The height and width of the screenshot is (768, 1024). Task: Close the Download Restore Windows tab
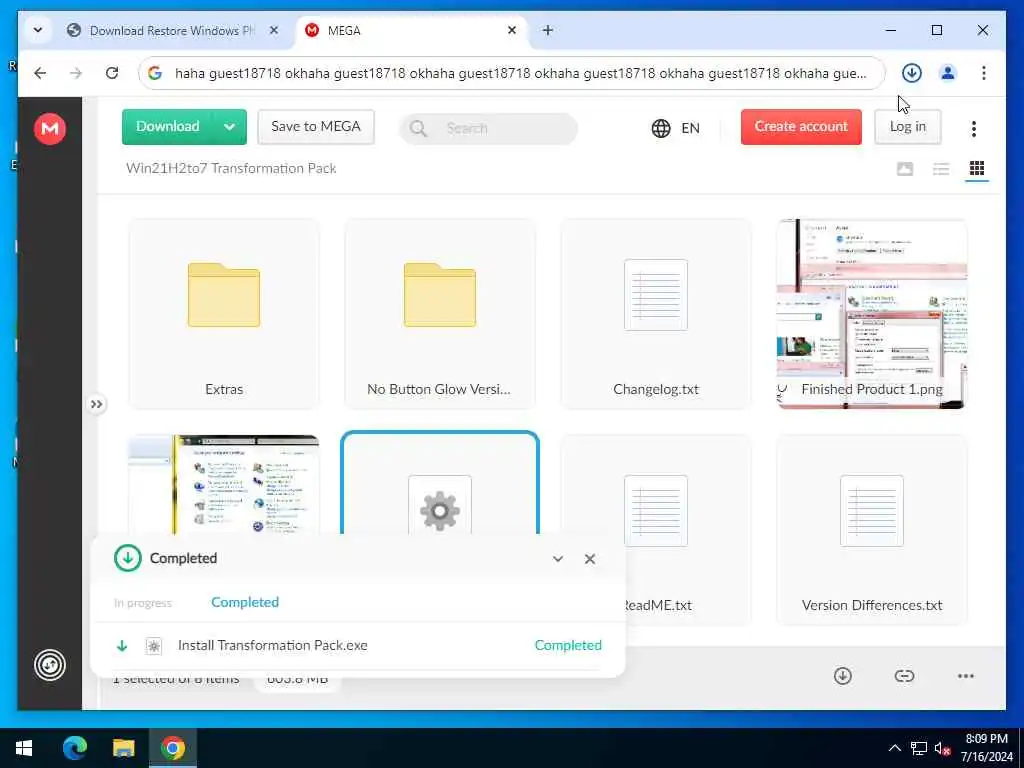pyautogui.click(x=274, y=31)
